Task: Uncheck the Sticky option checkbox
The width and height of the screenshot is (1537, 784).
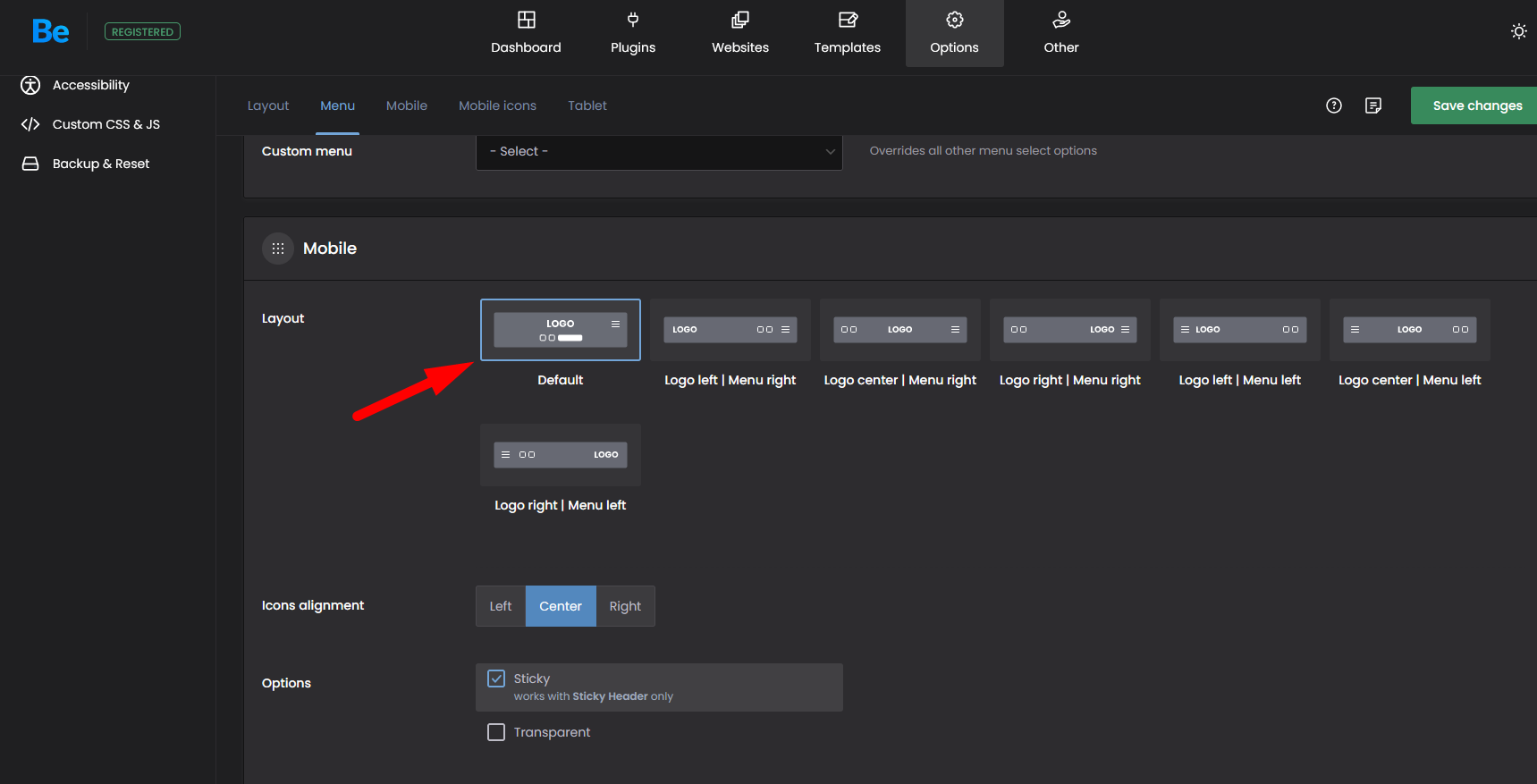Action: 496,679
